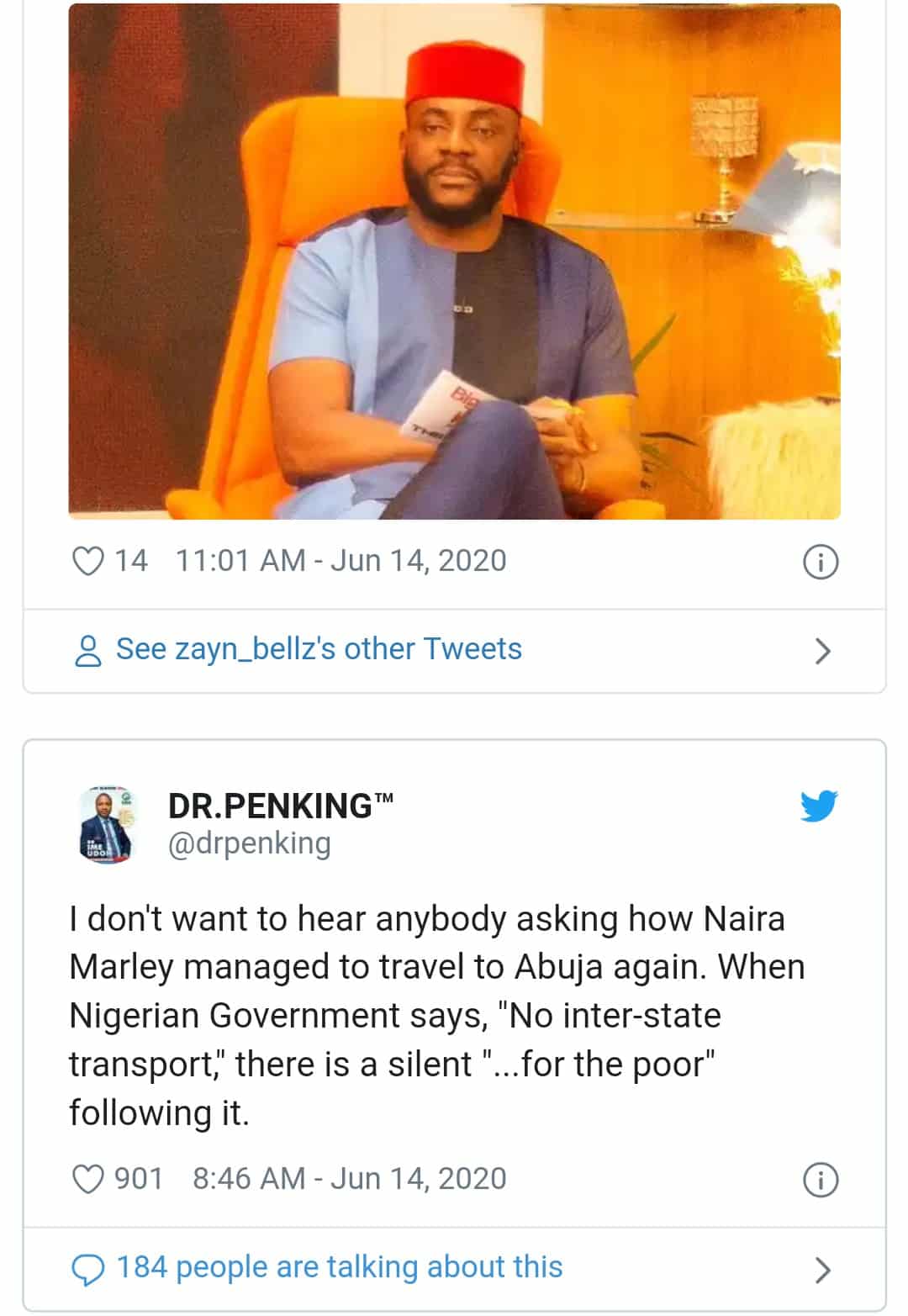
Task: Tap the profile icon beside zayn_bellz's other Tweets
Action: click(x=88, y=651)
